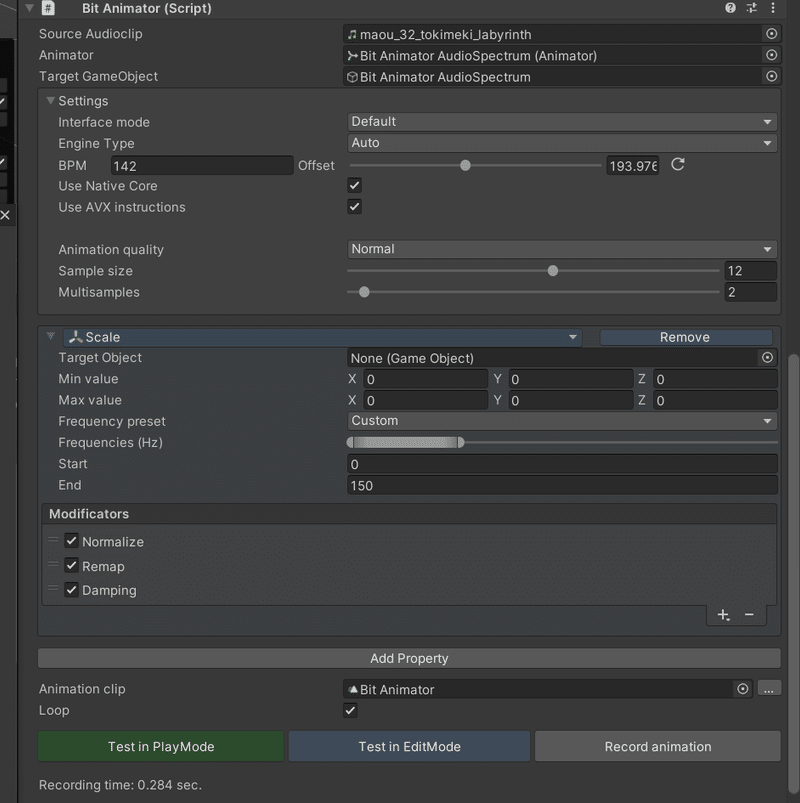Uncheck the Normalize modificator

71,541
